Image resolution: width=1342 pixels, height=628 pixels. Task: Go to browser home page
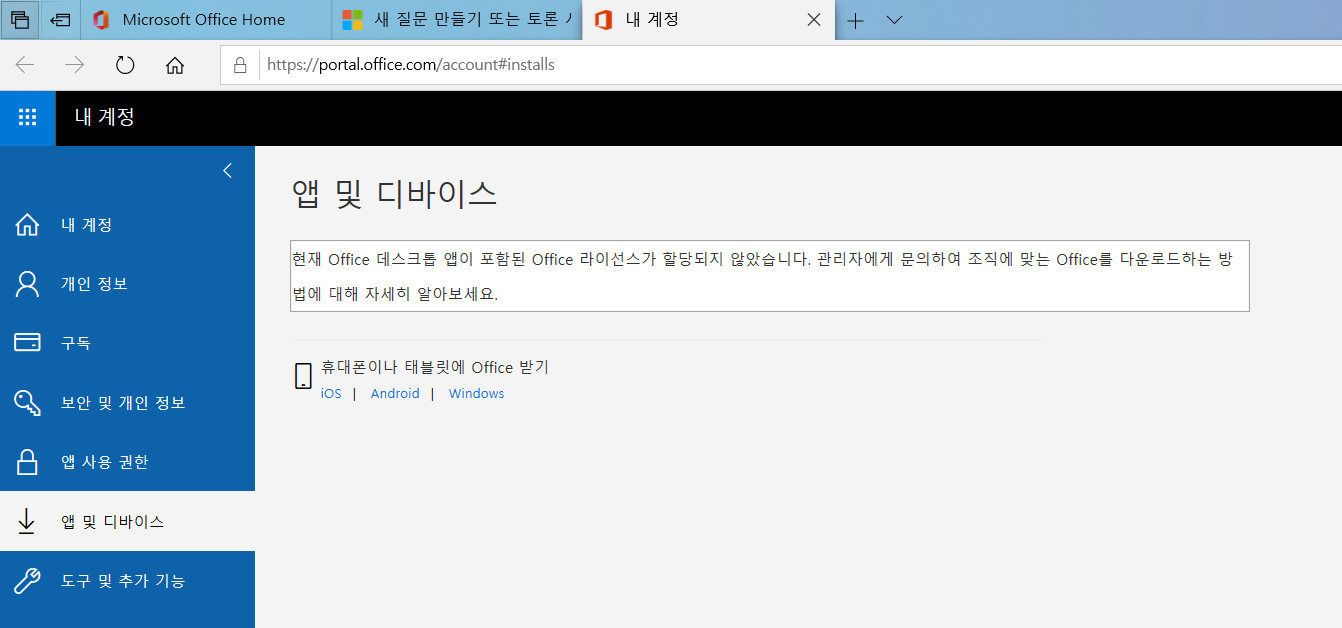175,65
